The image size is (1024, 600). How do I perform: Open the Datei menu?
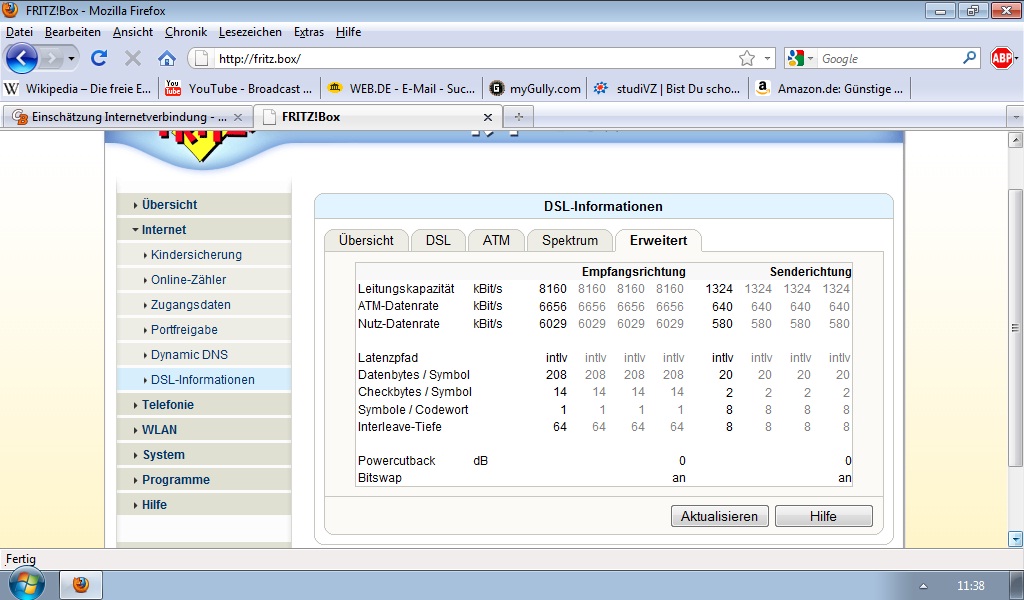tap(20, 32)
